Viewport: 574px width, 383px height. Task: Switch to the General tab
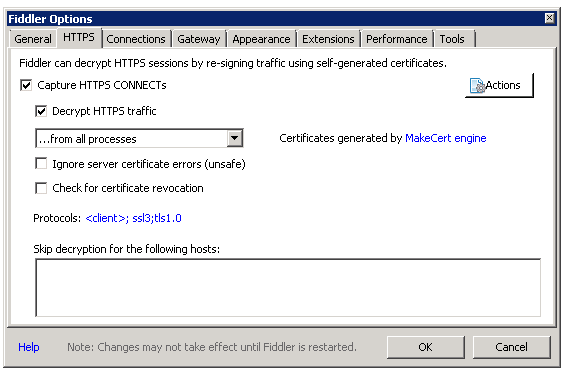pyautogui.click(x=33, y=39)
